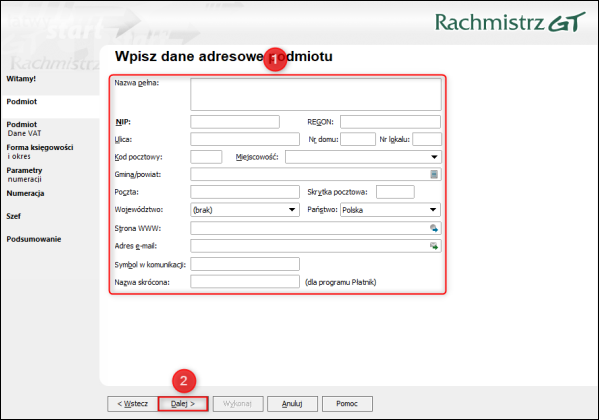Cancel the wizard with Anuluj
Viewport: 599px width, 420px height.
[x=292, y=404]
